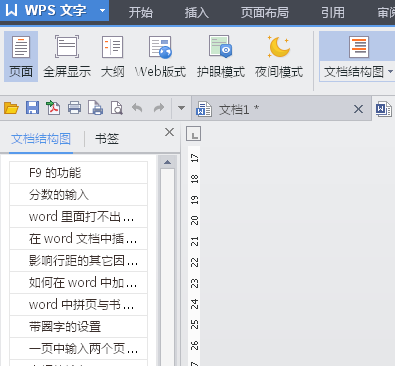Go to heading F9 的功能

click(78, 173)
